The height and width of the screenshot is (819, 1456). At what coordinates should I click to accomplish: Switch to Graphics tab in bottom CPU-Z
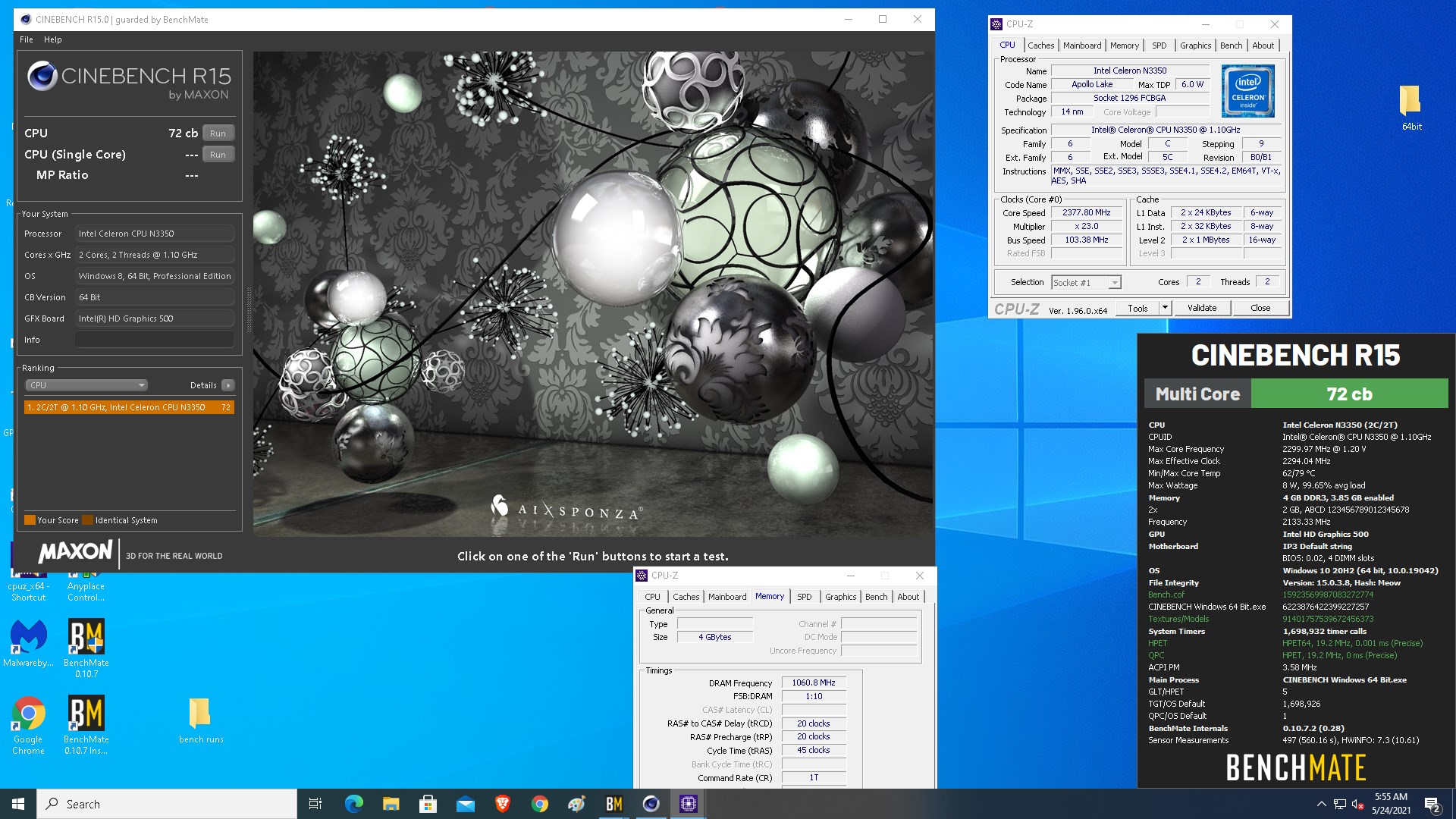coord(840,597)
